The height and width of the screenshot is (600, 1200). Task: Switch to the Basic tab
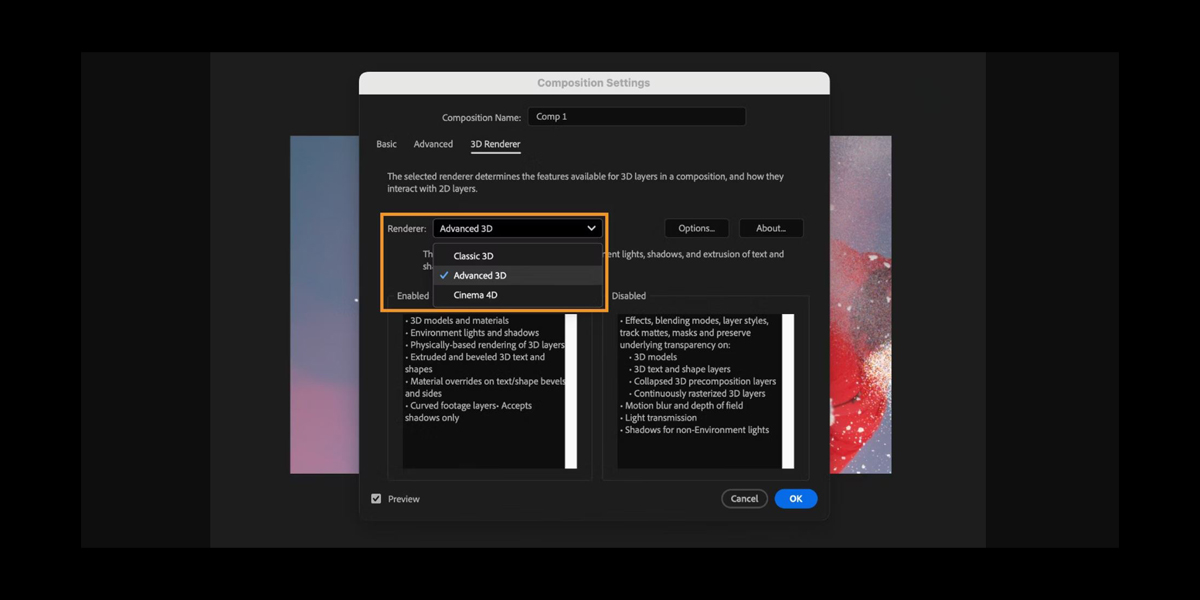coord(386,145)
